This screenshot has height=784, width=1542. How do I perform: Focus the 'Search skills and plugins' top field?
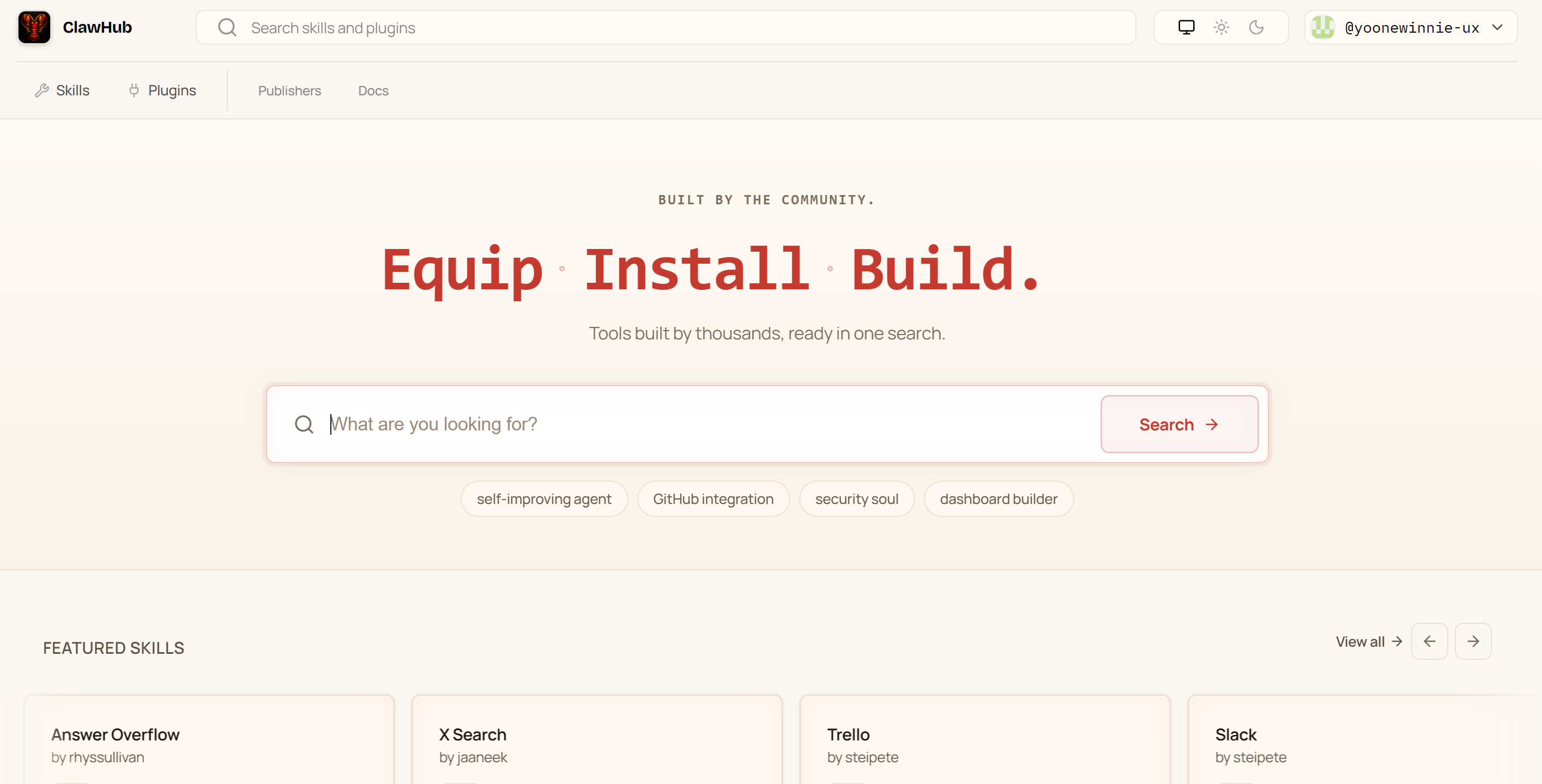coord(666,28)
